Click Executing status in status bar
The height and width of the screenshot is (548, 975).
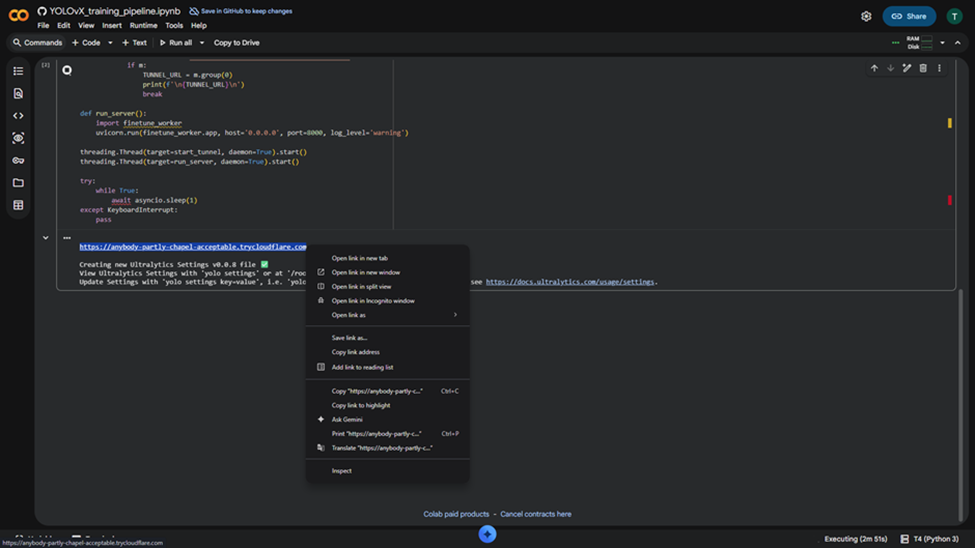coord(856,539)
